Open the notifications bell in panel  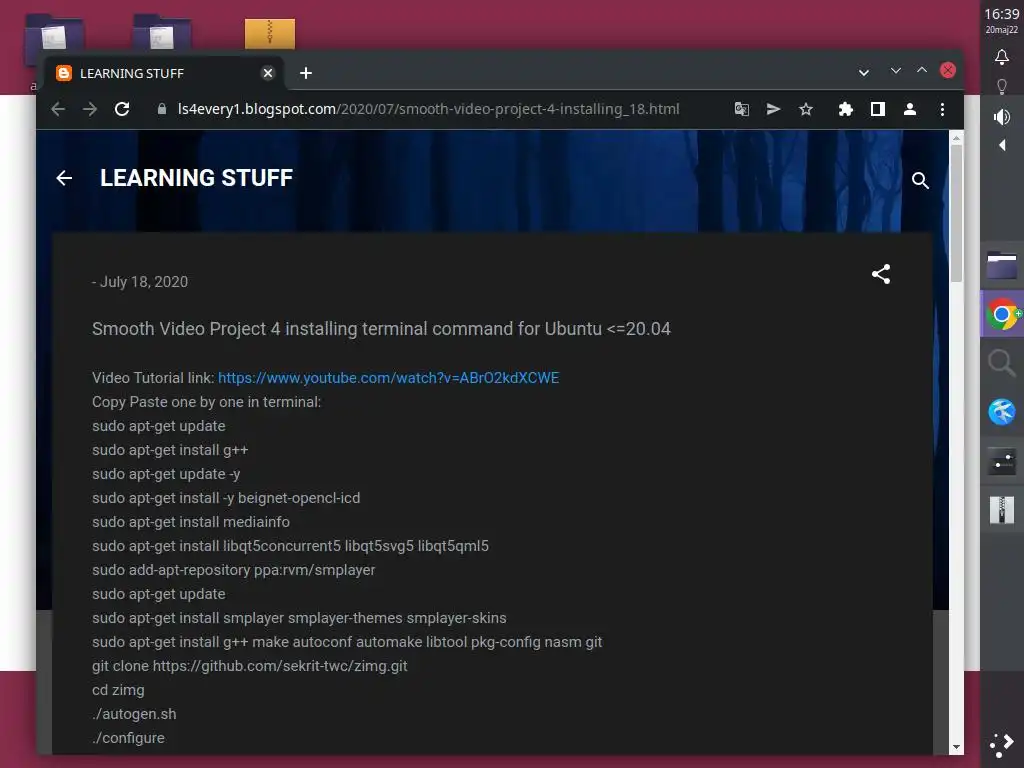[x=1002, y=57]
